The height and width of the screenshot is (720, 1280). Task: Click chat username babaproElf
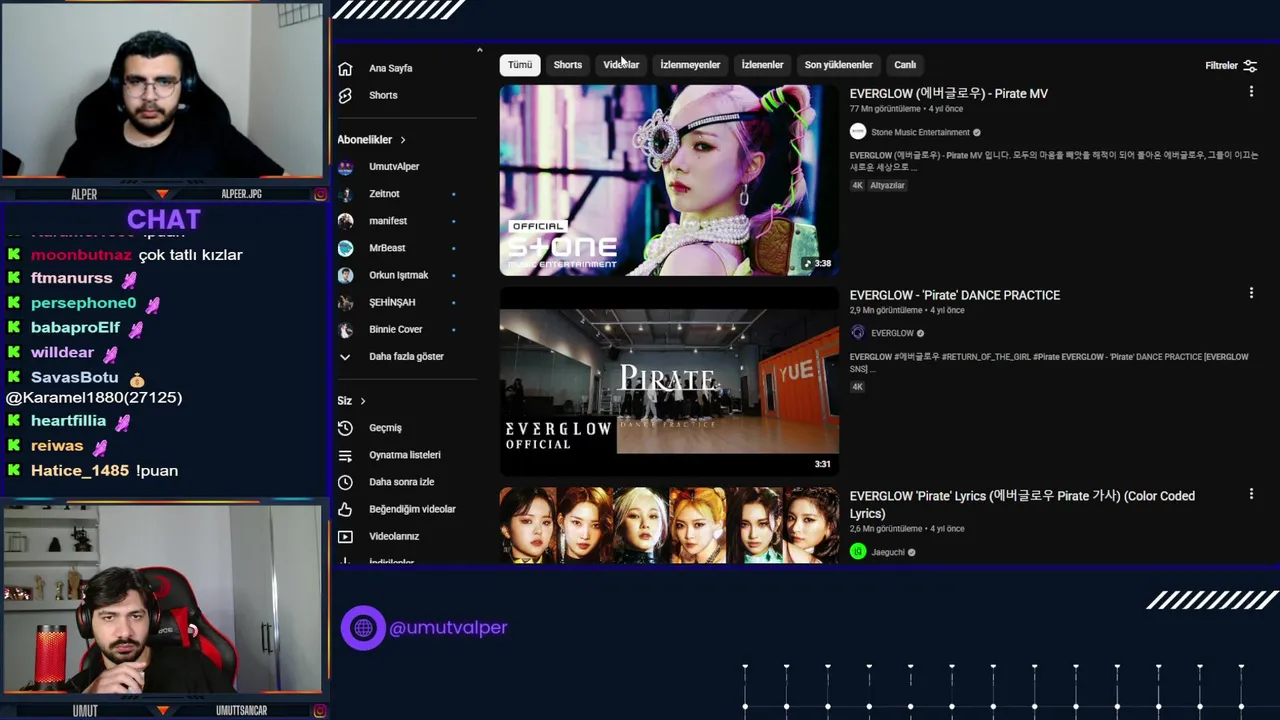pos(75,328)
